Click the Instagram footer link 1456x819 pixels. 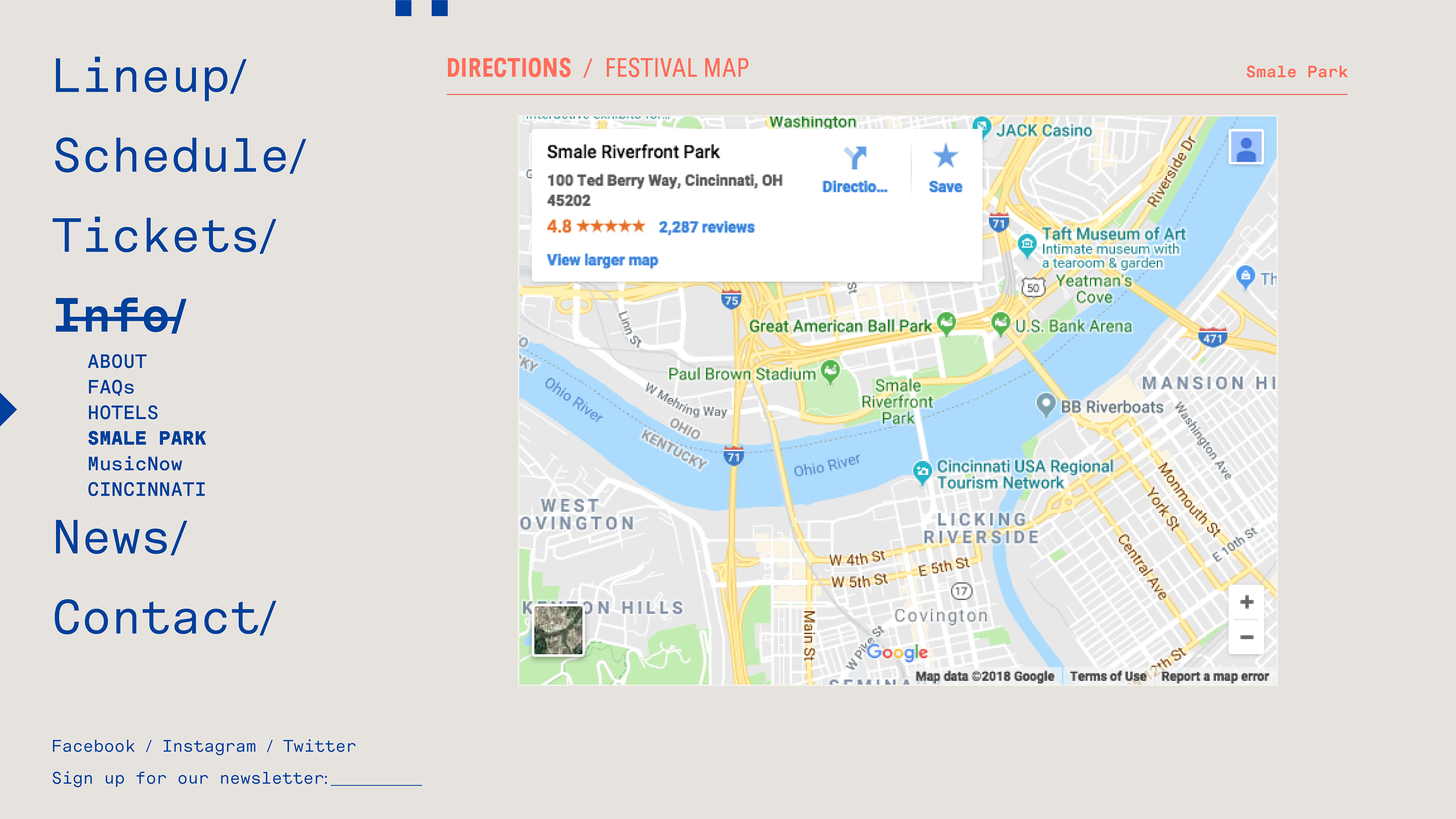pyautogui.click(x=209, y=747)
